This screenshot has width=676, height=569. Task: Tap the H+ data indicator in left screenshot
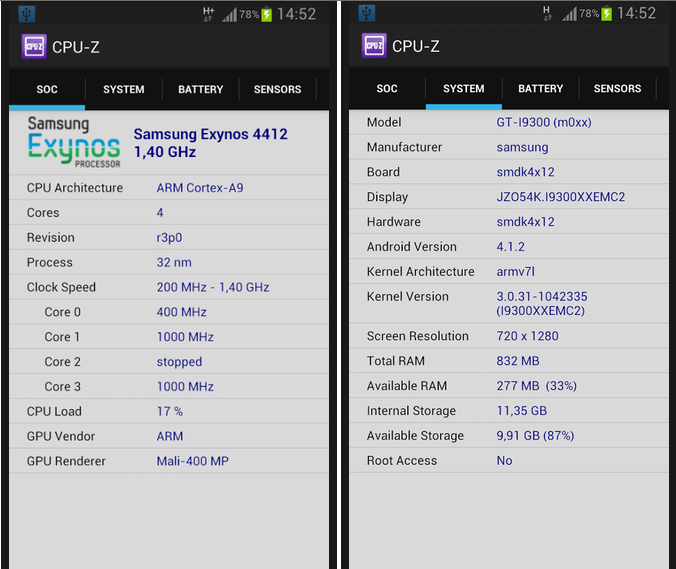coord(209,14)
